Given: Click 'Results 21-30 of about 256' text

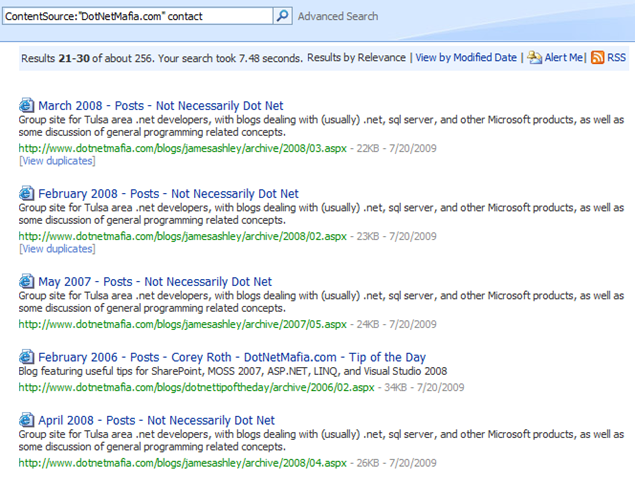Looking at the screenshot, I should [x=87, y=58].
